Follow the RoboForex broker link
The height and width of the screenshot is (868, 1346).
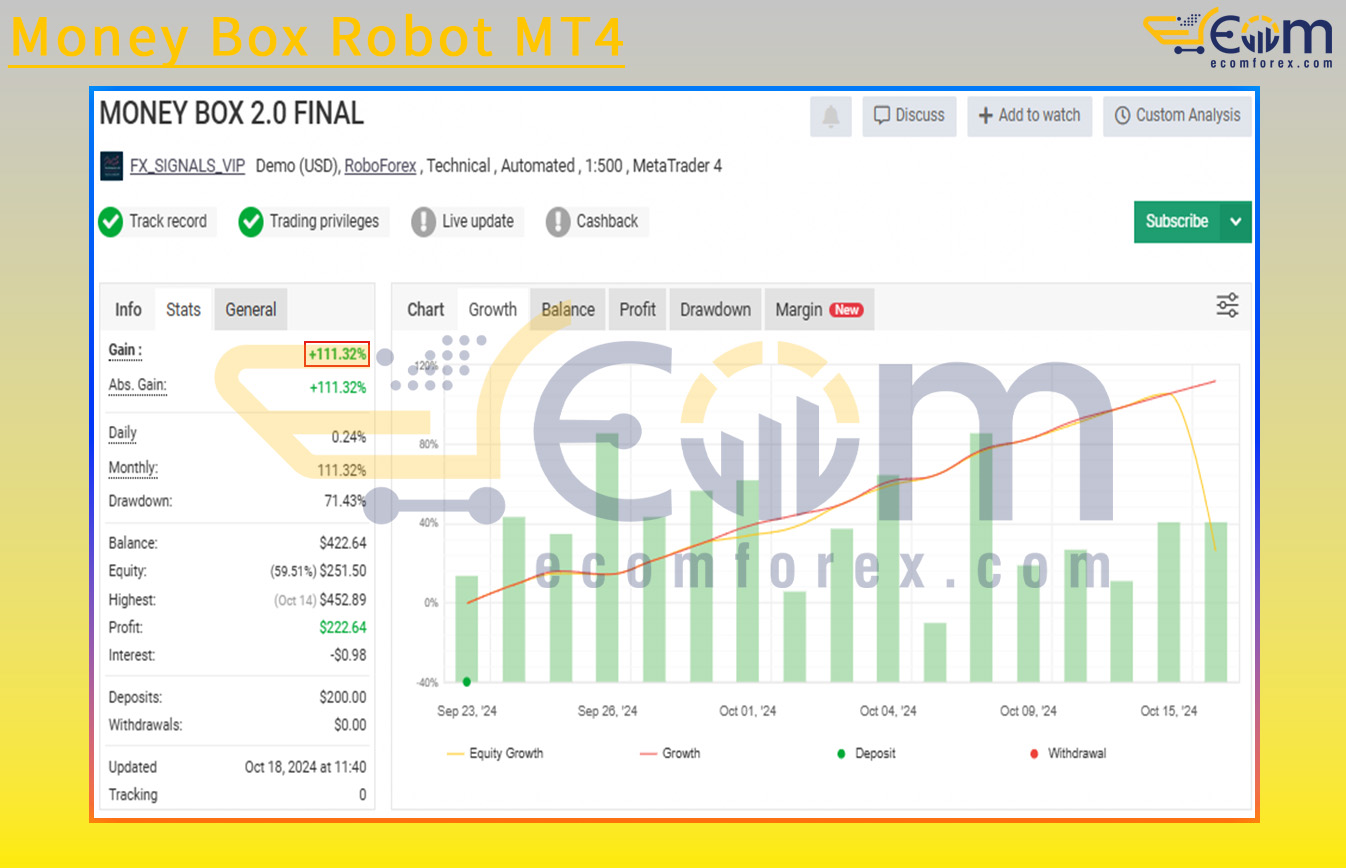(380, 166)
